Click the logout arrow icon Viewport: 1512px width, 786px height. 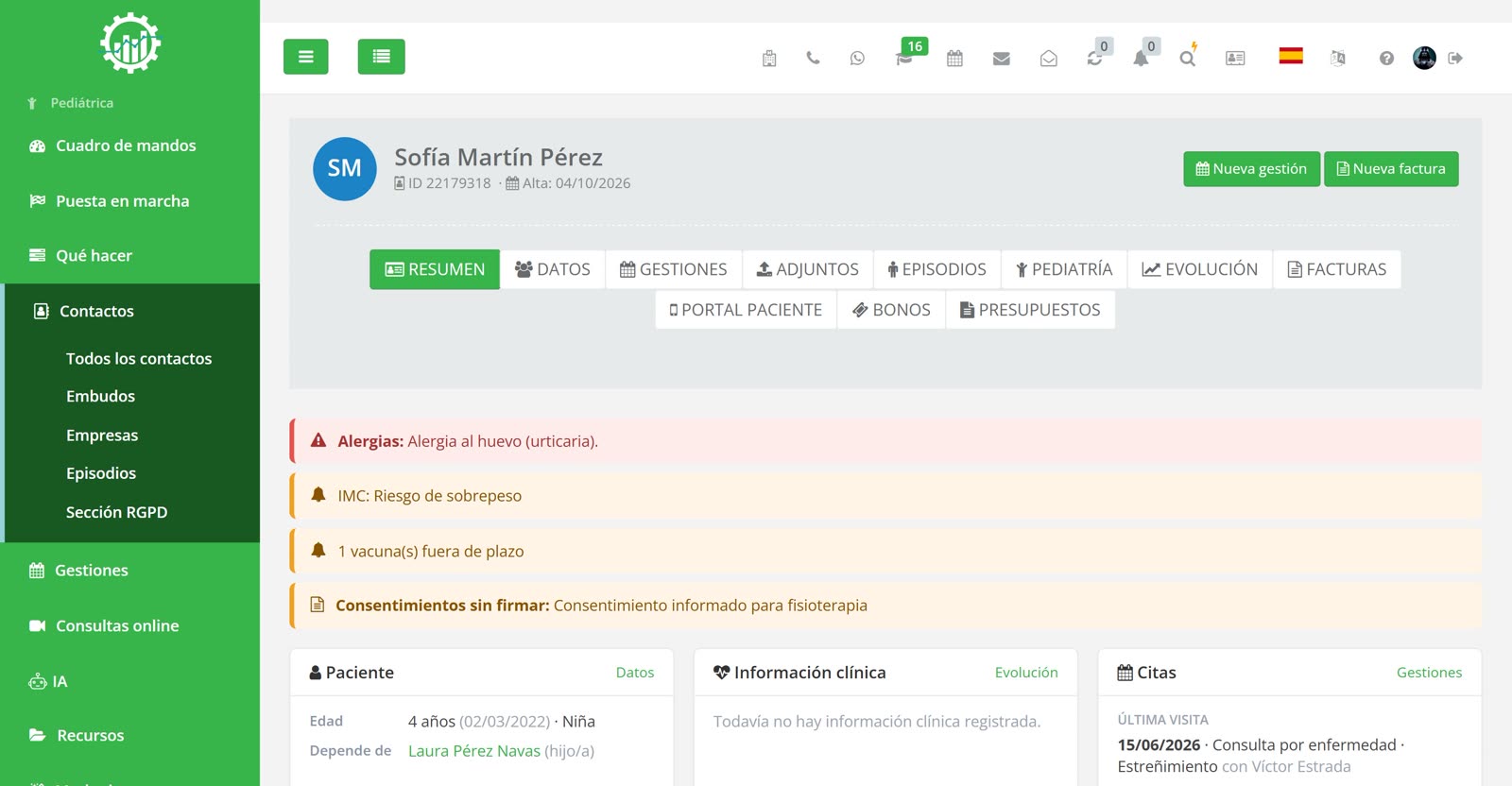click(1455, 59)
